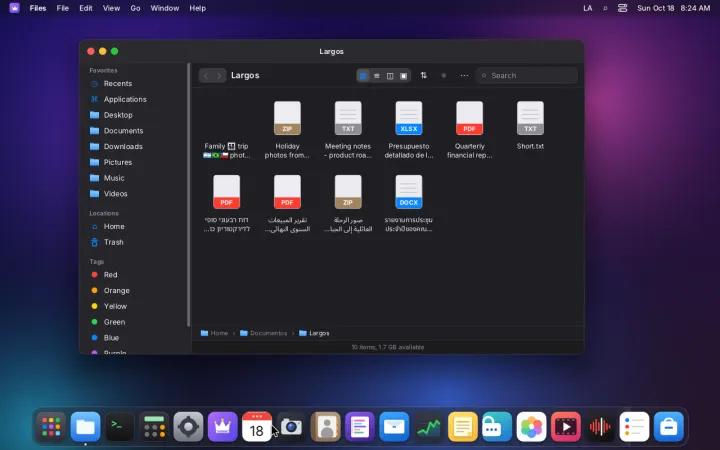
Task: Select the Hebrew-named PDF file
Action: tap(226, 203)
